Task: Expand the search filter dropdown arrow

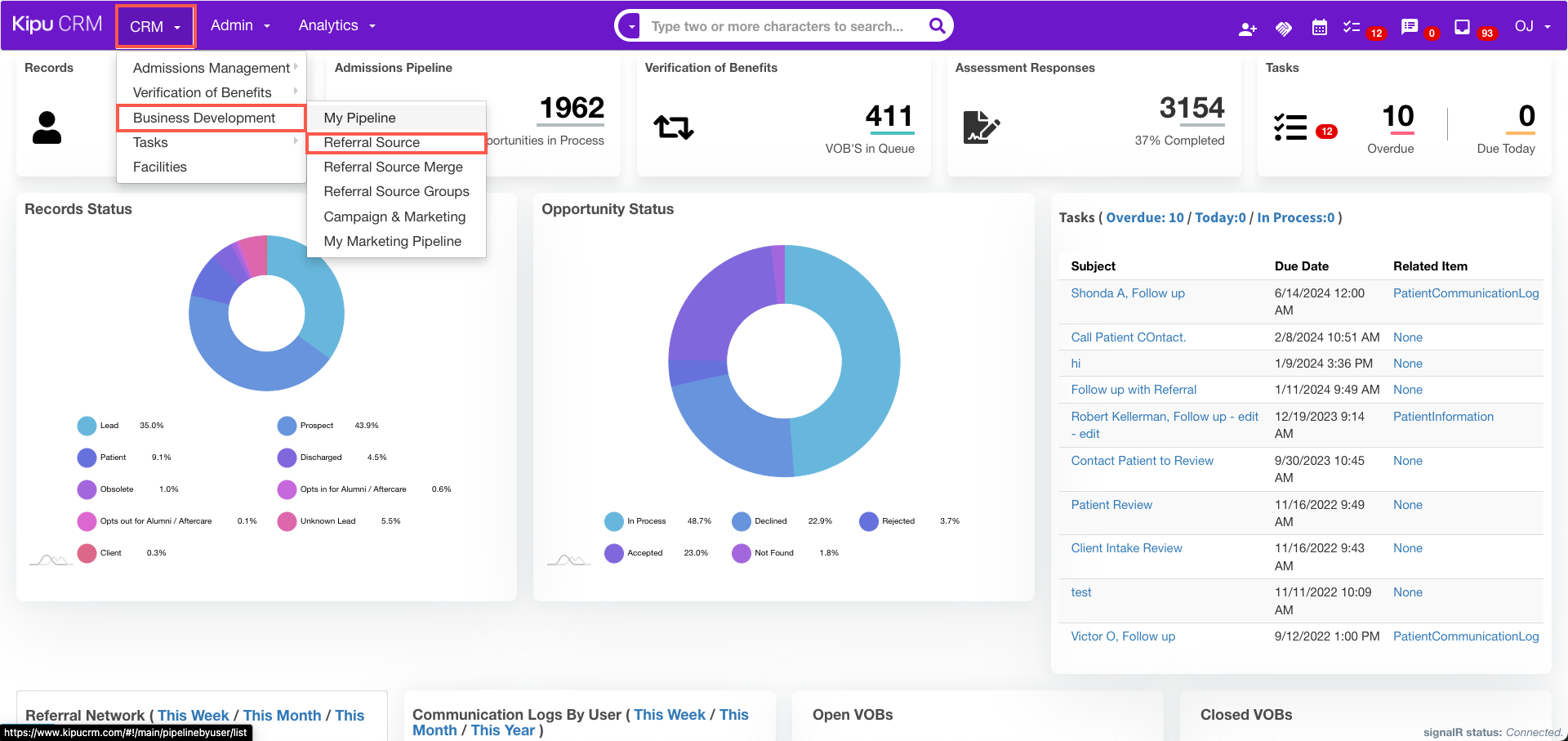Action: pyautogui.click(x=631, y=26)
